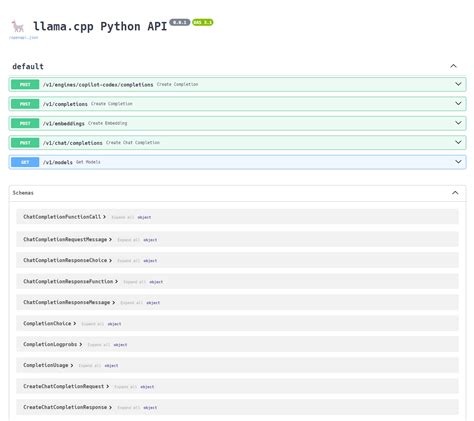Expand the copilot-codex completions endpoint arrow

pos(458,84)
